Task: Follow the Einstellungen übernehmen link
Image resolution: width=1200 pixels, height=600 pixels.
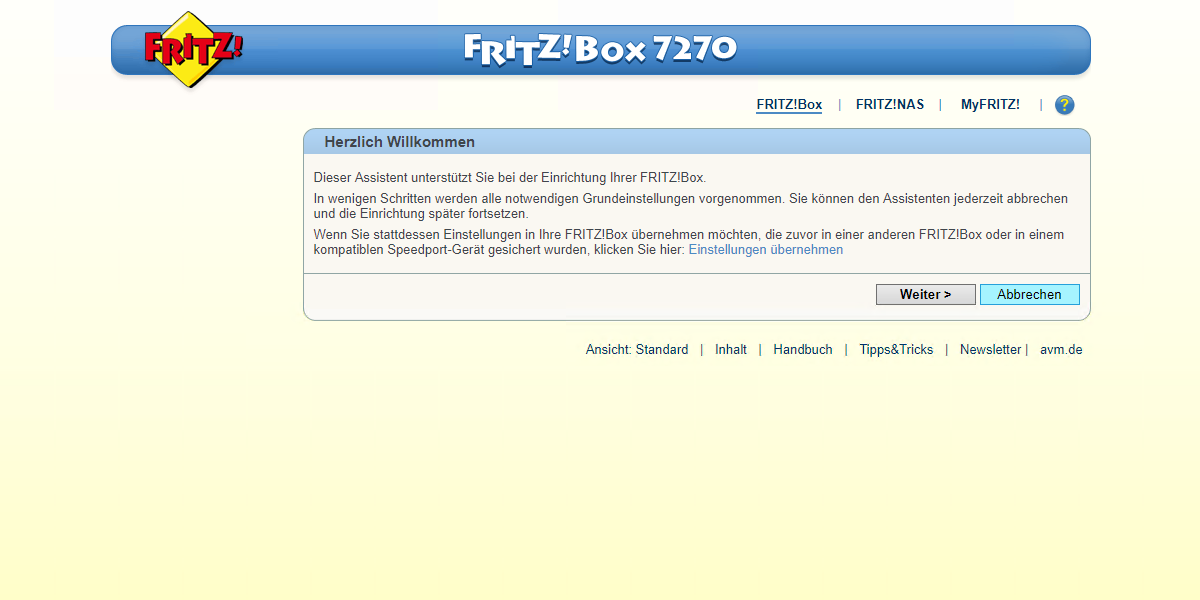Action: pos(766,250)
